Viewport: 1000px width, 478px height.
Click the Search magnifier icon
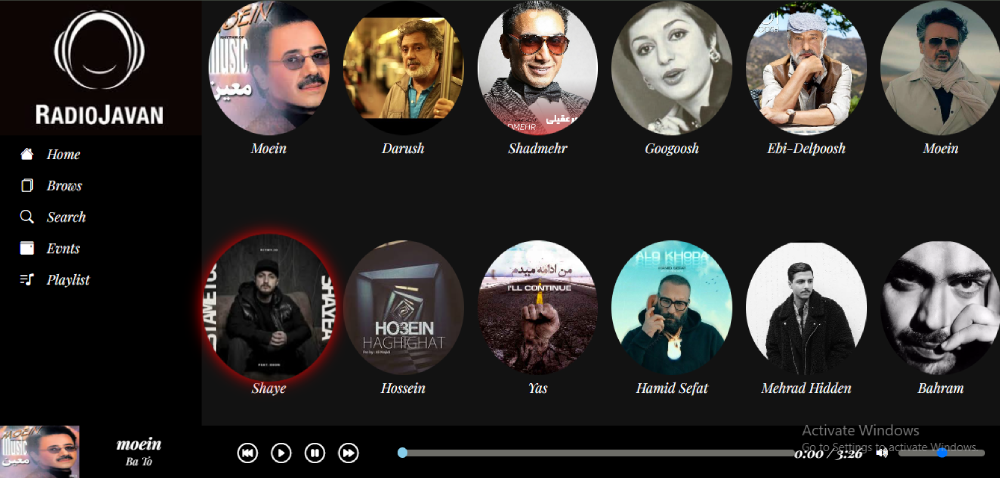pyautogui.click(x=27, y=217)
